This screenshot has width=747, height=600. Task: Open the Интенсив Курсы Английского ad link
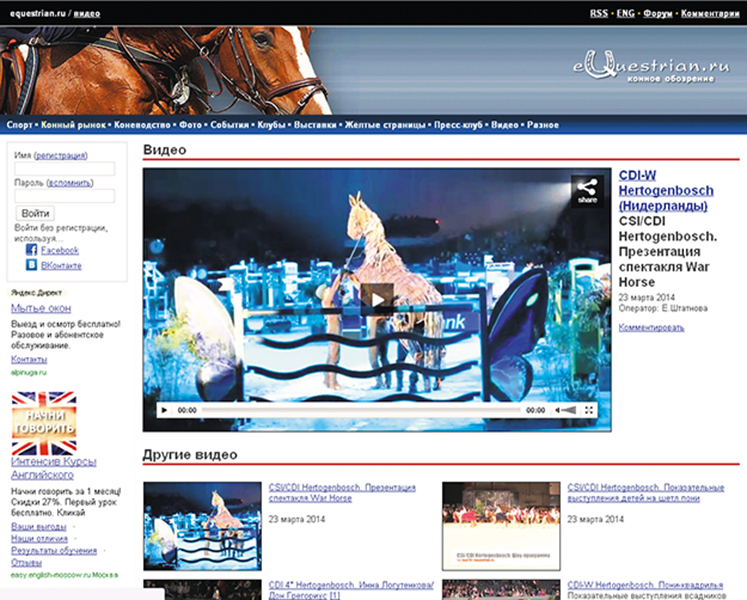(x=53, y=468)
